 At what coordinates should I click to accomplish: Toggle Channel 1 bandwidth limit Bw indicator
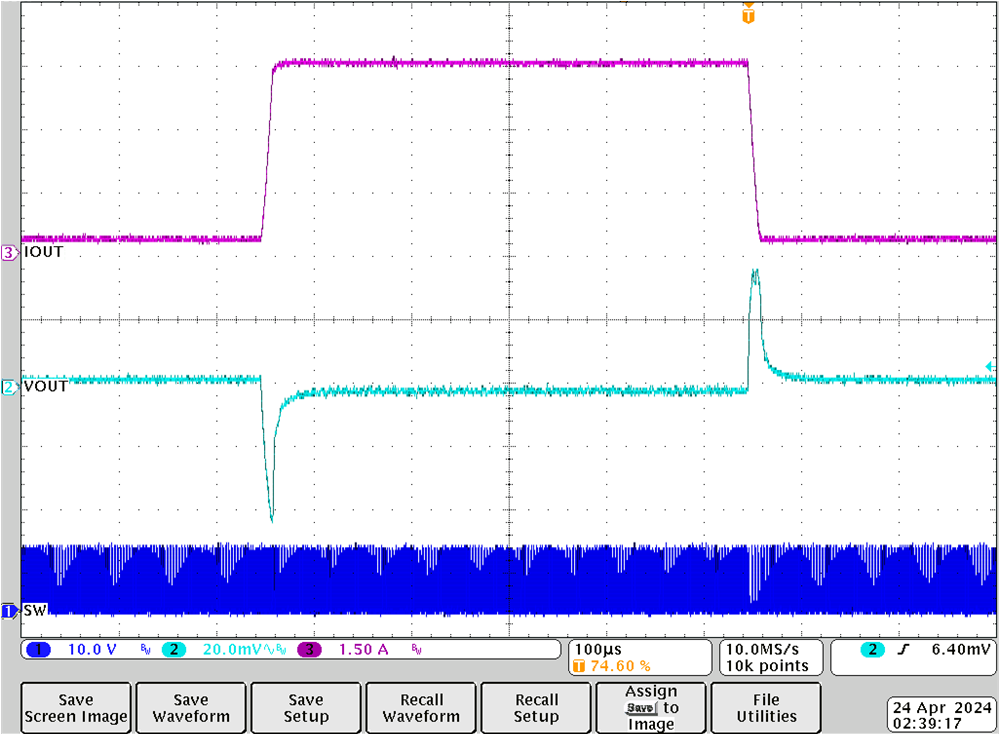144,650
